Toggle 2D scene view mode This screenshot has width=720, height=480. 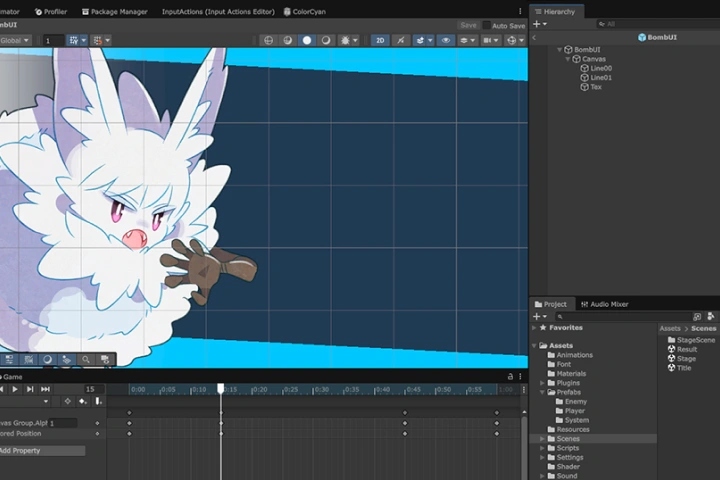tap(380, 40)
